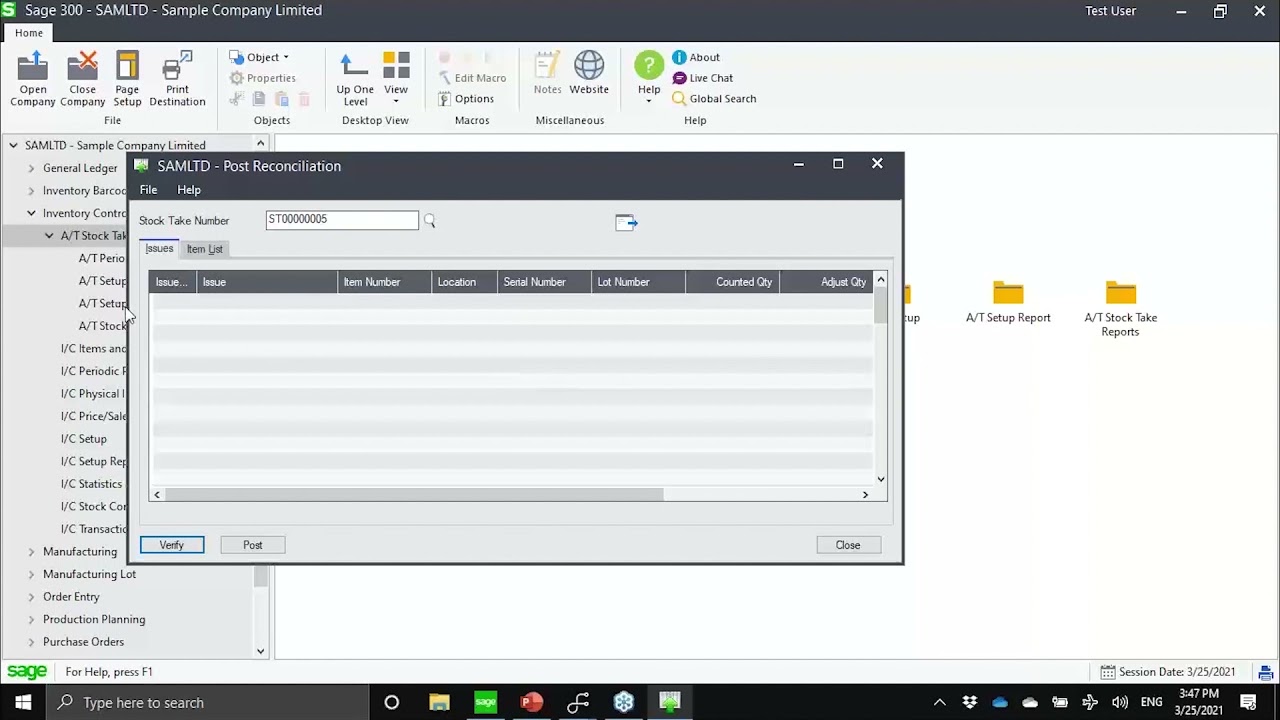Viewport: 1280px width, 720px height.
Task: Collapse the SAMLTD root company node
Action: [x=13, y=145]
